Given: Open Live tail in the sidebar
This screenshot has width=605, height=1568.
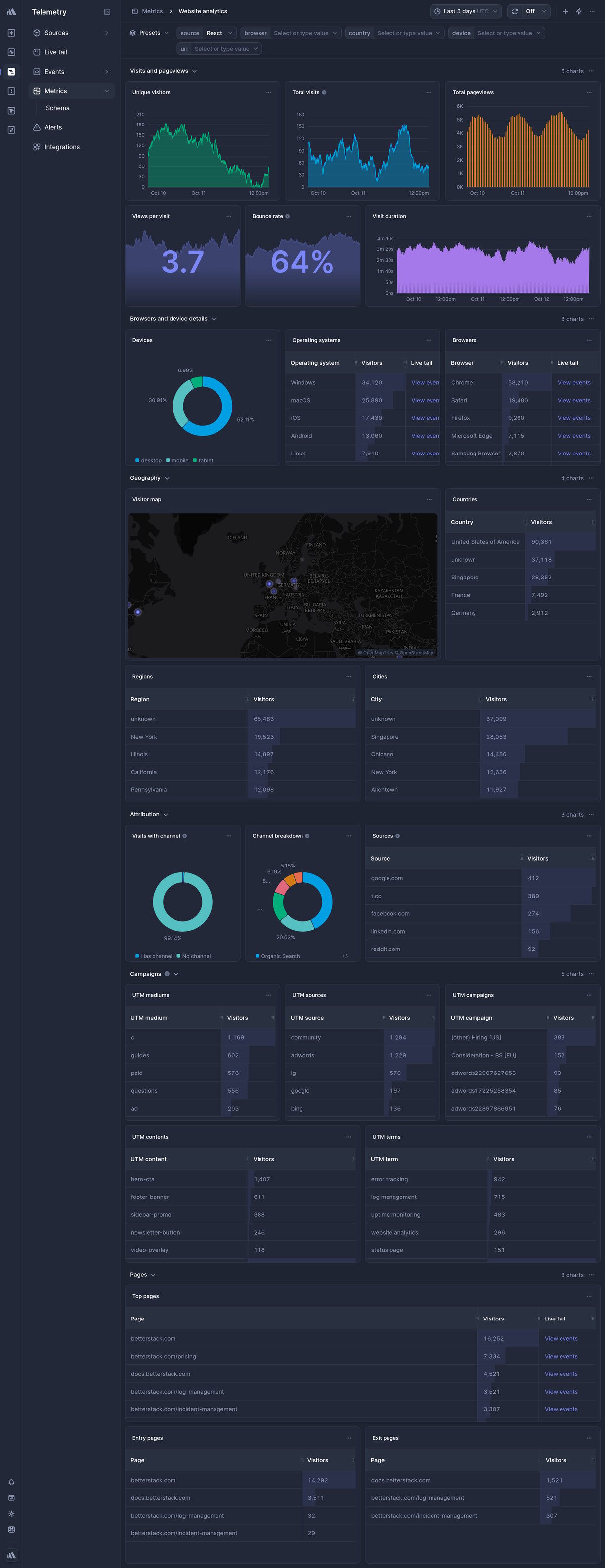Looking at the screenshot, I should tap(71, 52).
